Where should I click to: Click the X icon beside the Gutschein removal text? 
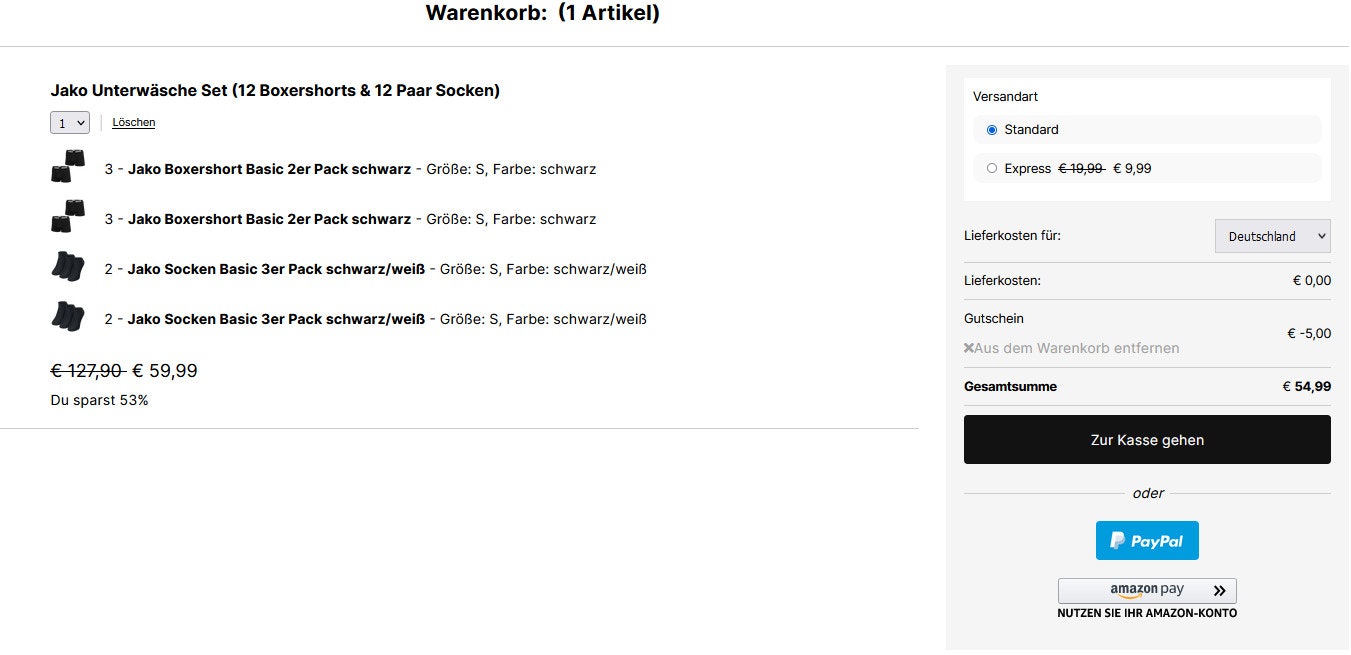coord(969,348)
